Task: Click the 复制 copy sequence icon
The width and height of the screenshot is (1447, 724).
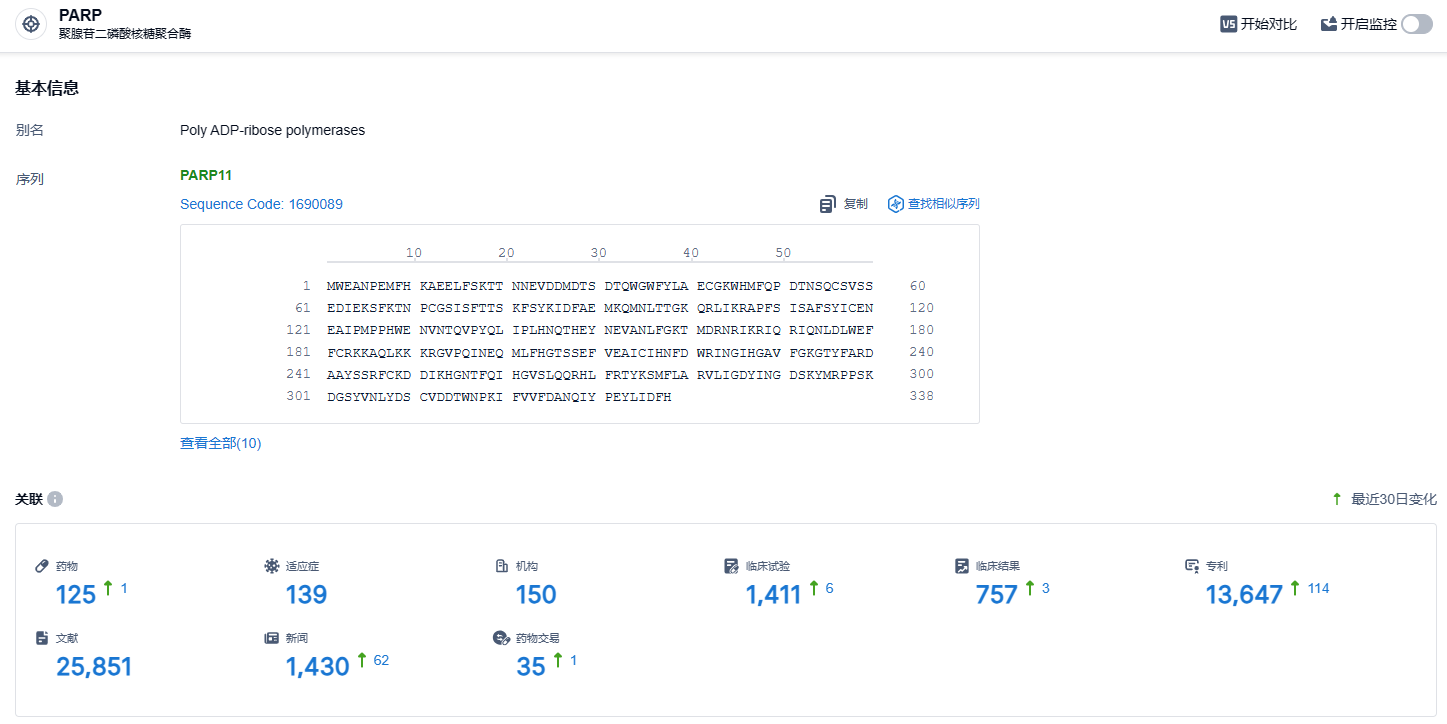Action: 828,204
